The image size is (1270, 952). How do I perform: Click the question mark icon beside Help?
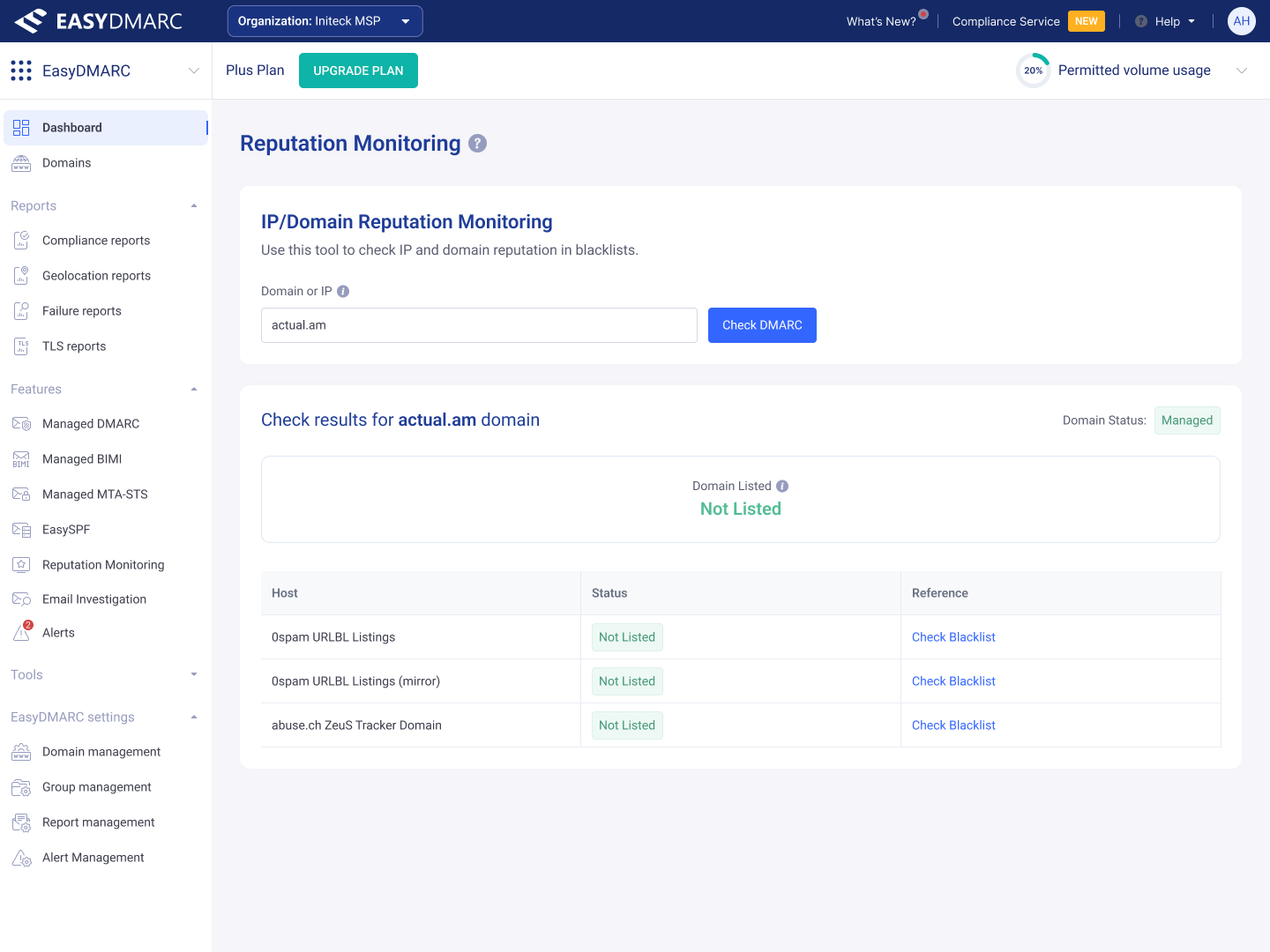pyautogui.click(x=1141, y=21)
